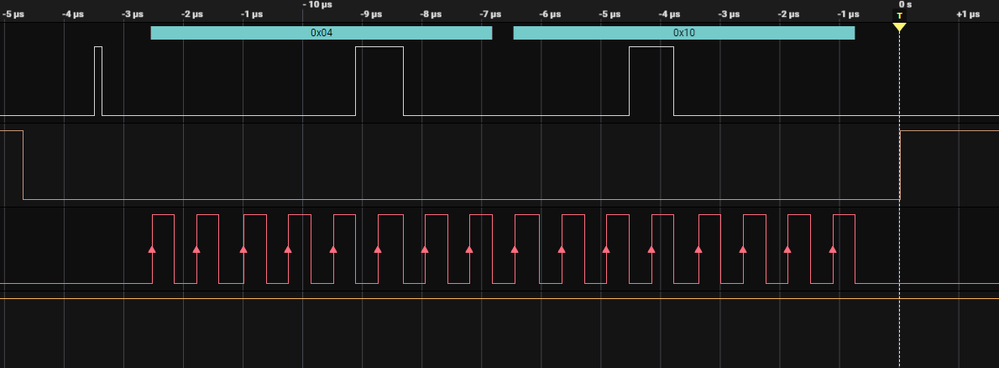This screenshot has width=999, height=368.
Task: Click the white data pulse beneath the 0x10 frame
Action: (651, 81)
